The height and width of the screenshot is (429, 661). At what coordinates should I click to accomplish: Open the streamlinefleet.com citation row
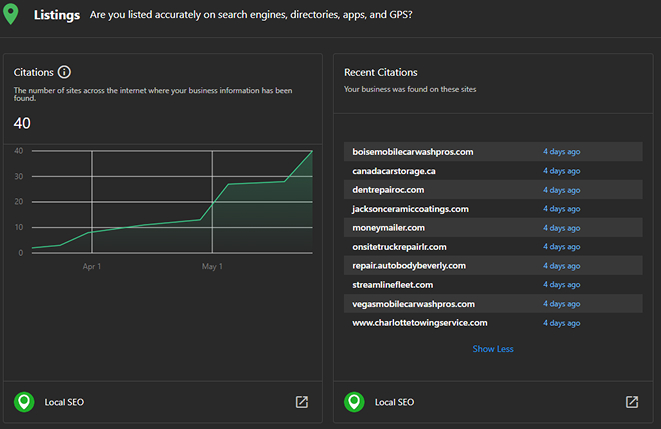point(392,285)
